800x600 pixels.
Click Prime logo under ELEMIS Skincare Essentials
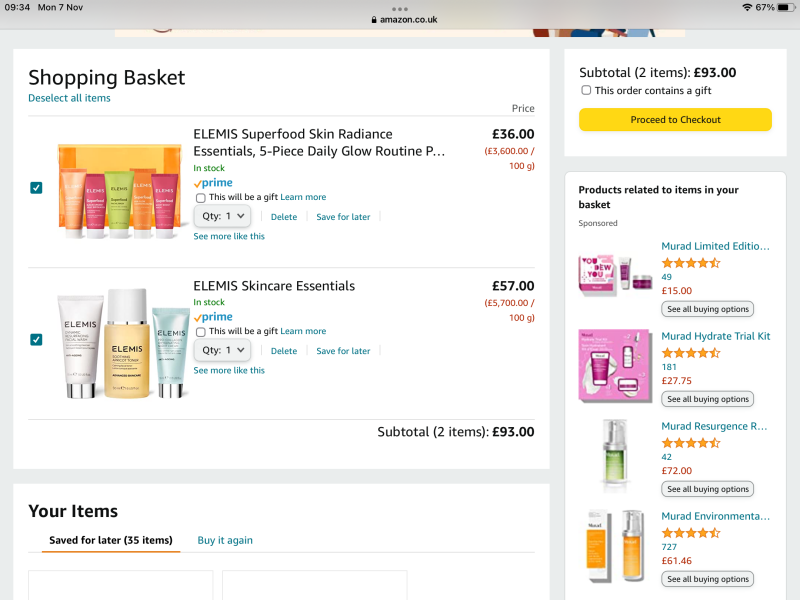[213, 317]
